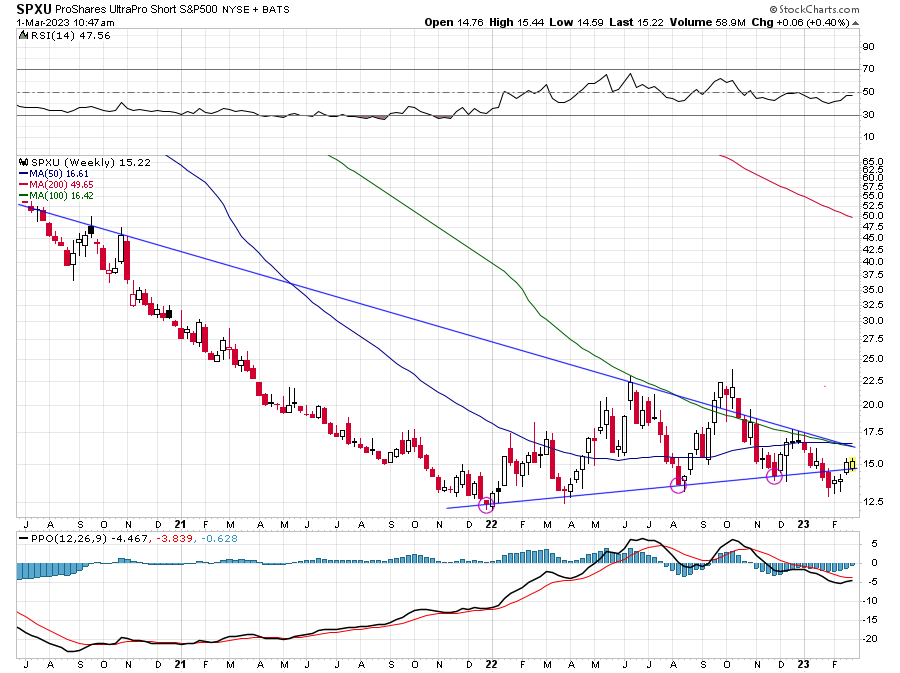Click the up-arrow icon after the Chg value
The image size is (900, 673).
click(855, 23)
